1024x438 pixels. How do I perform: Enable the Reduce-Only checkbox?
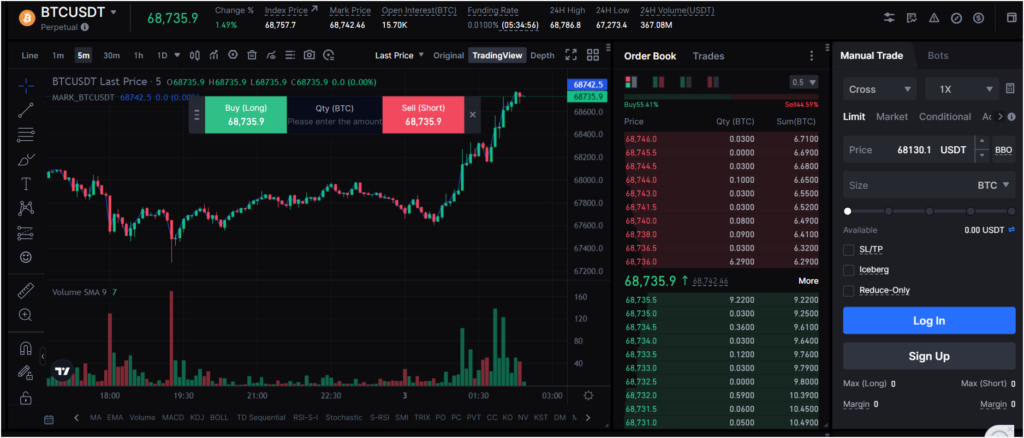pos(848,290)
